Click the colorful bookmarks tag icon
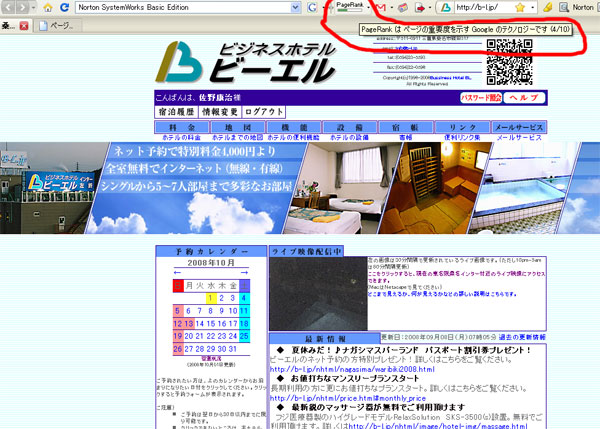600x429 pixels. point(403,7)
